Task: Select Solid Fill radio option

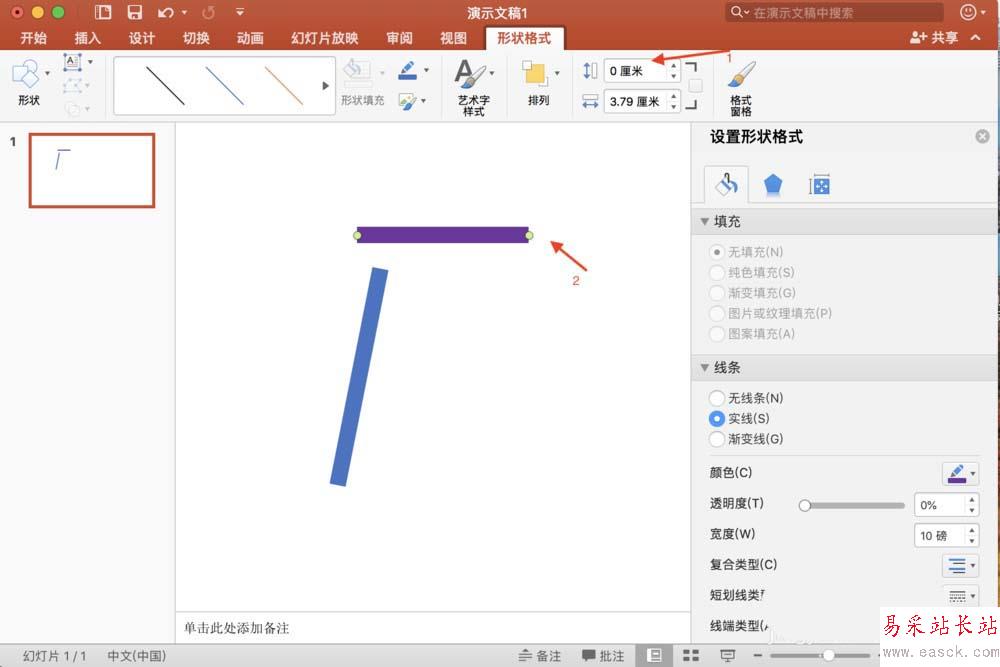Action: tap(717, 272)
